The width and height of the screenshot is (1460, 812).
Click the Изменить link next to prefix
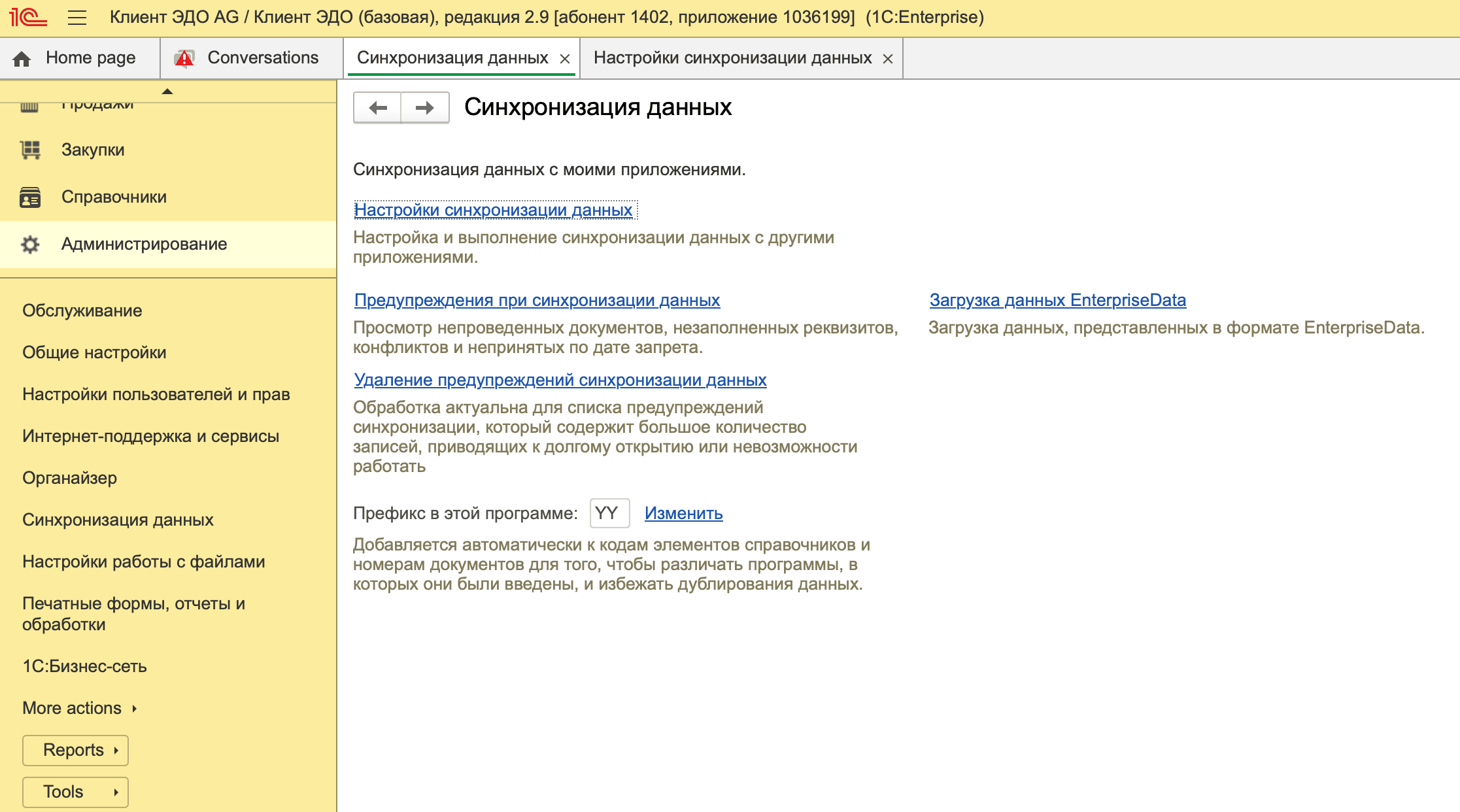(683, 513)
